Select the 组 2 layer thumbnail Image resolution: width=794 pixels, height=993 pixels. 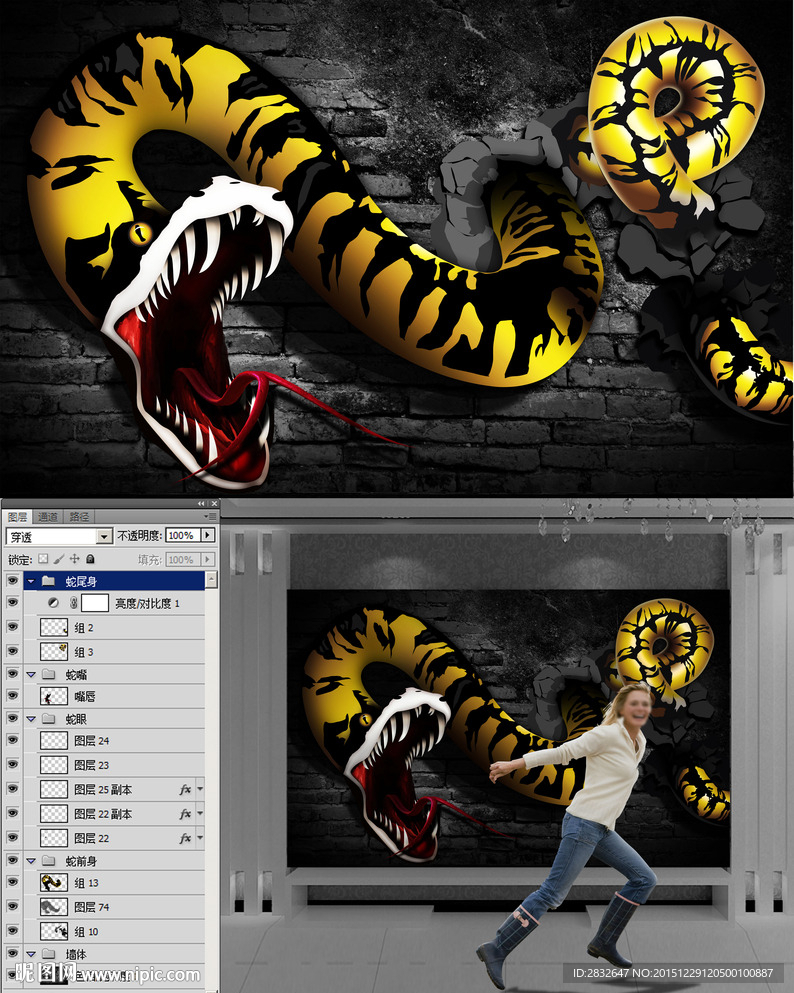click(x=54, y=628)
